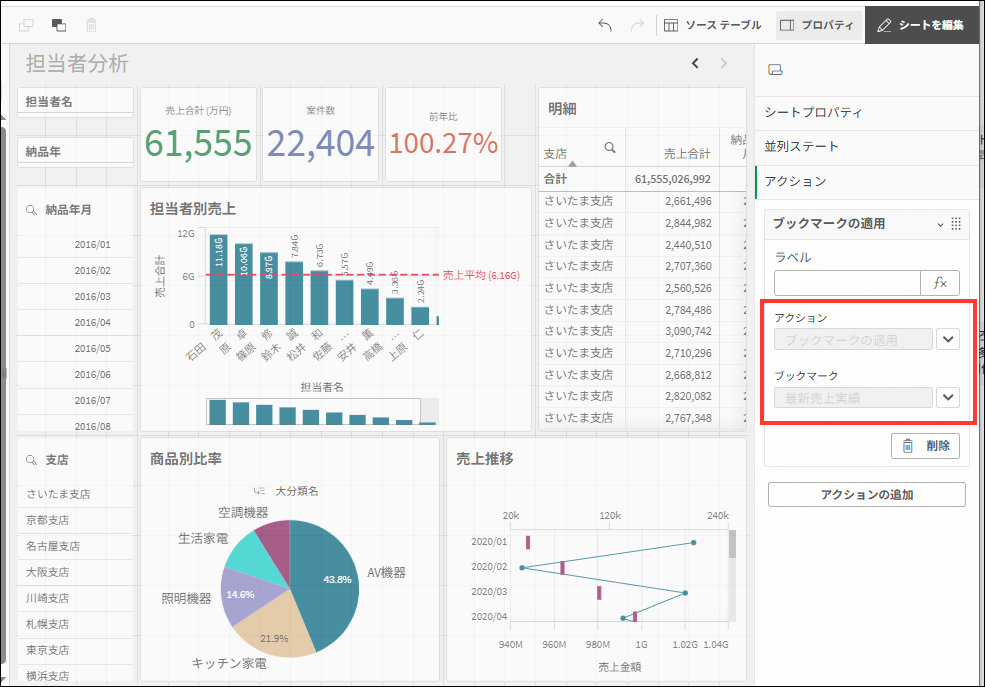The width and height of the screenshot is (985, 687).
Task: Click the undo arrow in top toolbar
Action: tap(605, 25)
